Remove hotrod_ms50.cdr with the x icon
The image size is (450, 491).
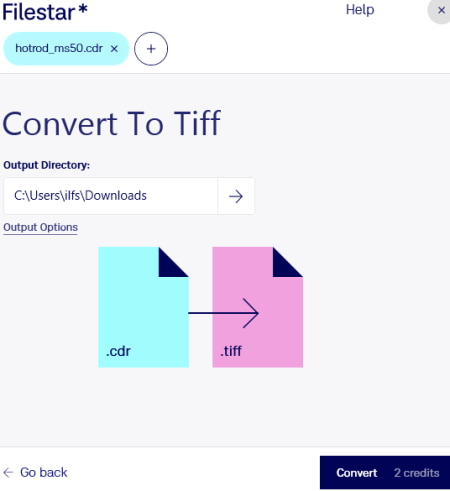[x=114, y=49]
